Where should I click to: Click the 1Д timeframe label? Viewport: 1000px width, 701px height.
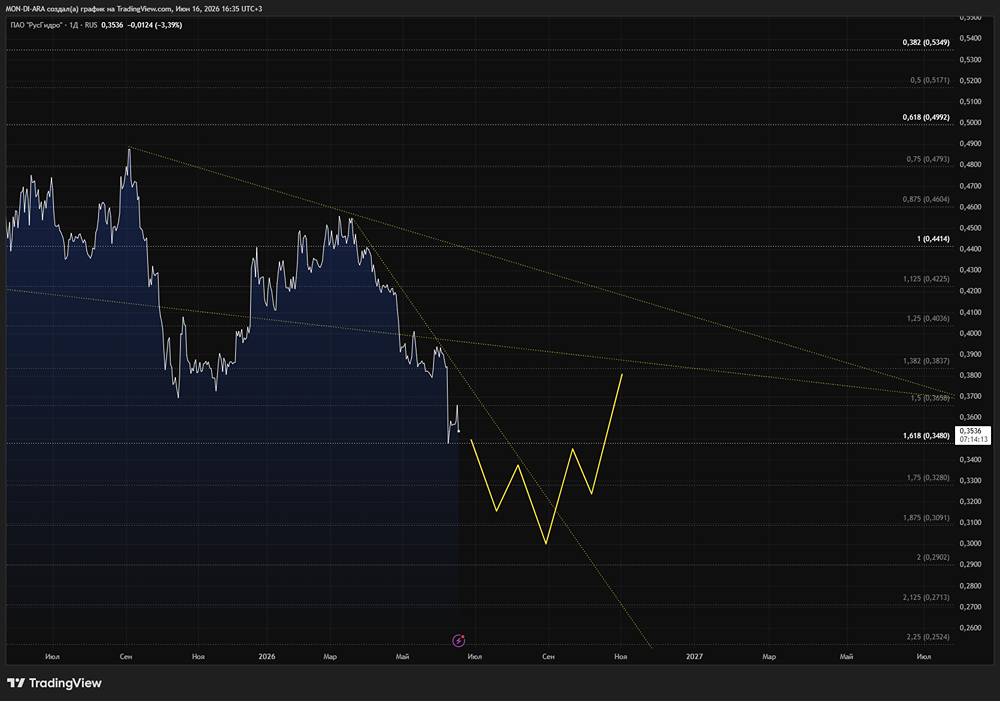pyautogui.click(x=73, y=25)
